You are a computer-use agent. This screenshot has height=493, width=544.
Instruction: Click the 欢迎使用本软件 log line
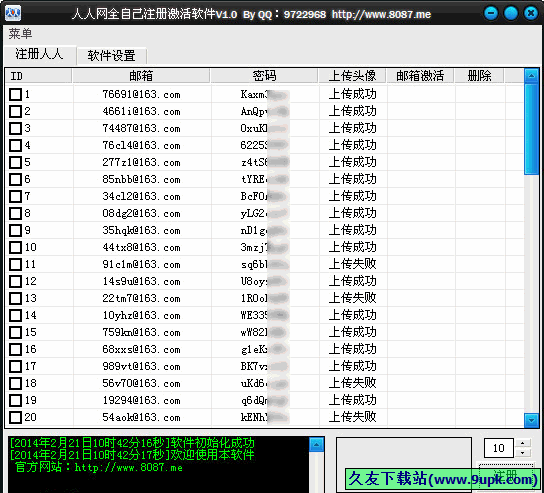tap(133, 455)
